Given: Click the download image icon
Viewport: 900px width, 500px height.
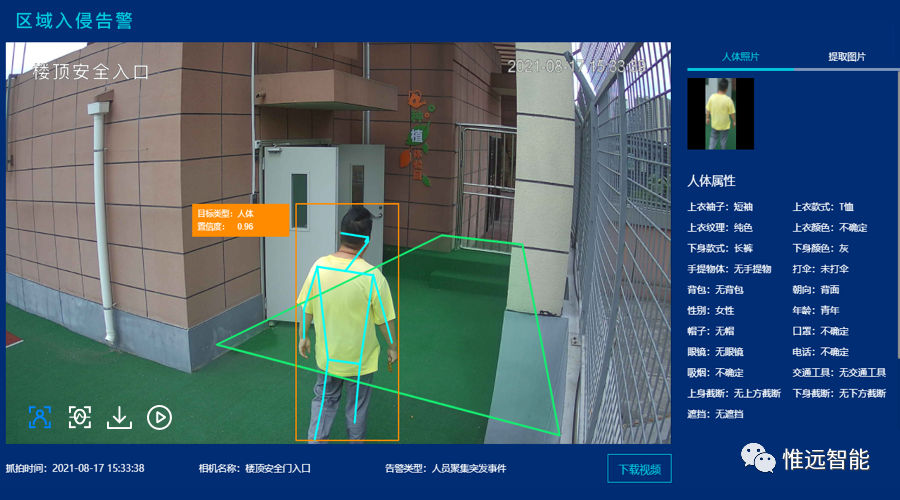Looking at the screenshot, I should [x=119, y=417].
